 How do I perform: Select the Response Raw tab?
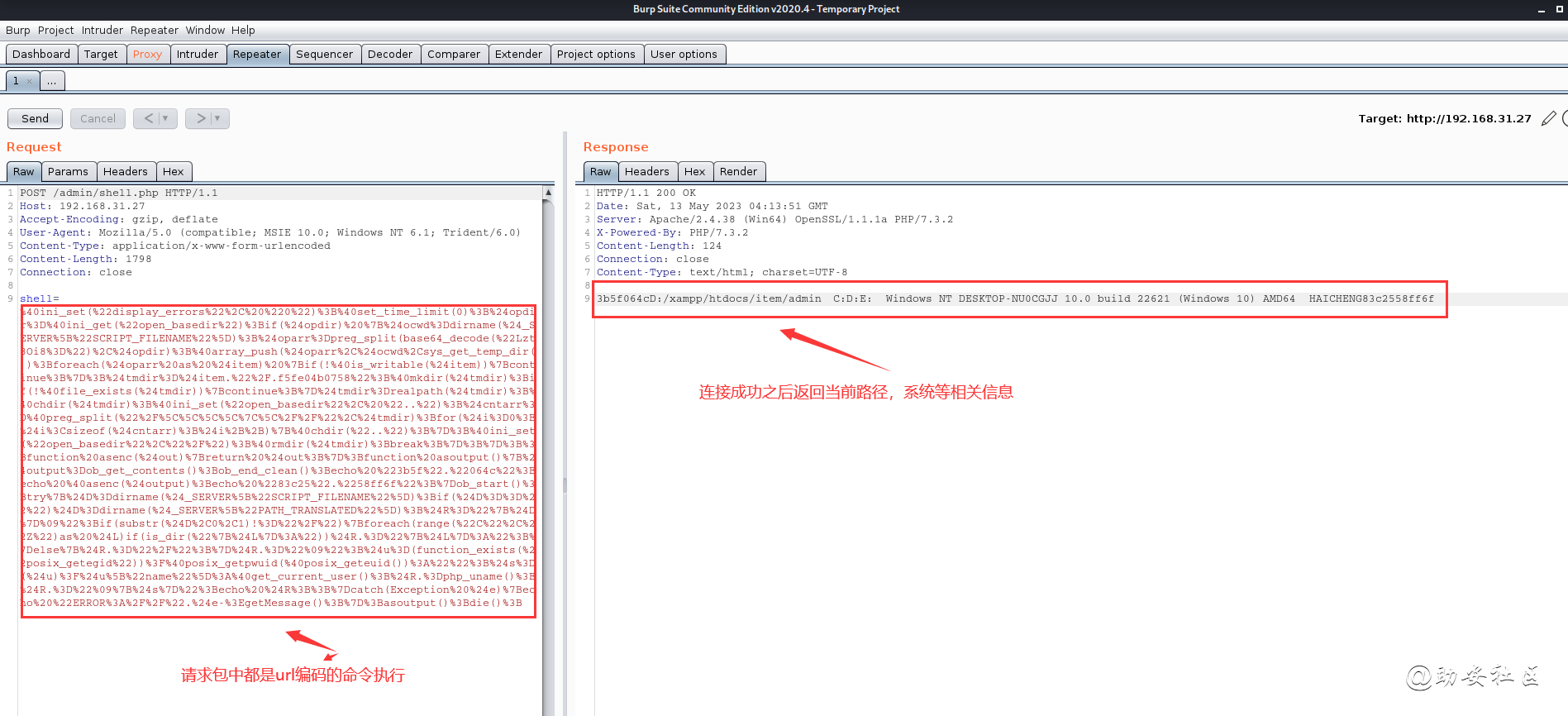(601, 172)
